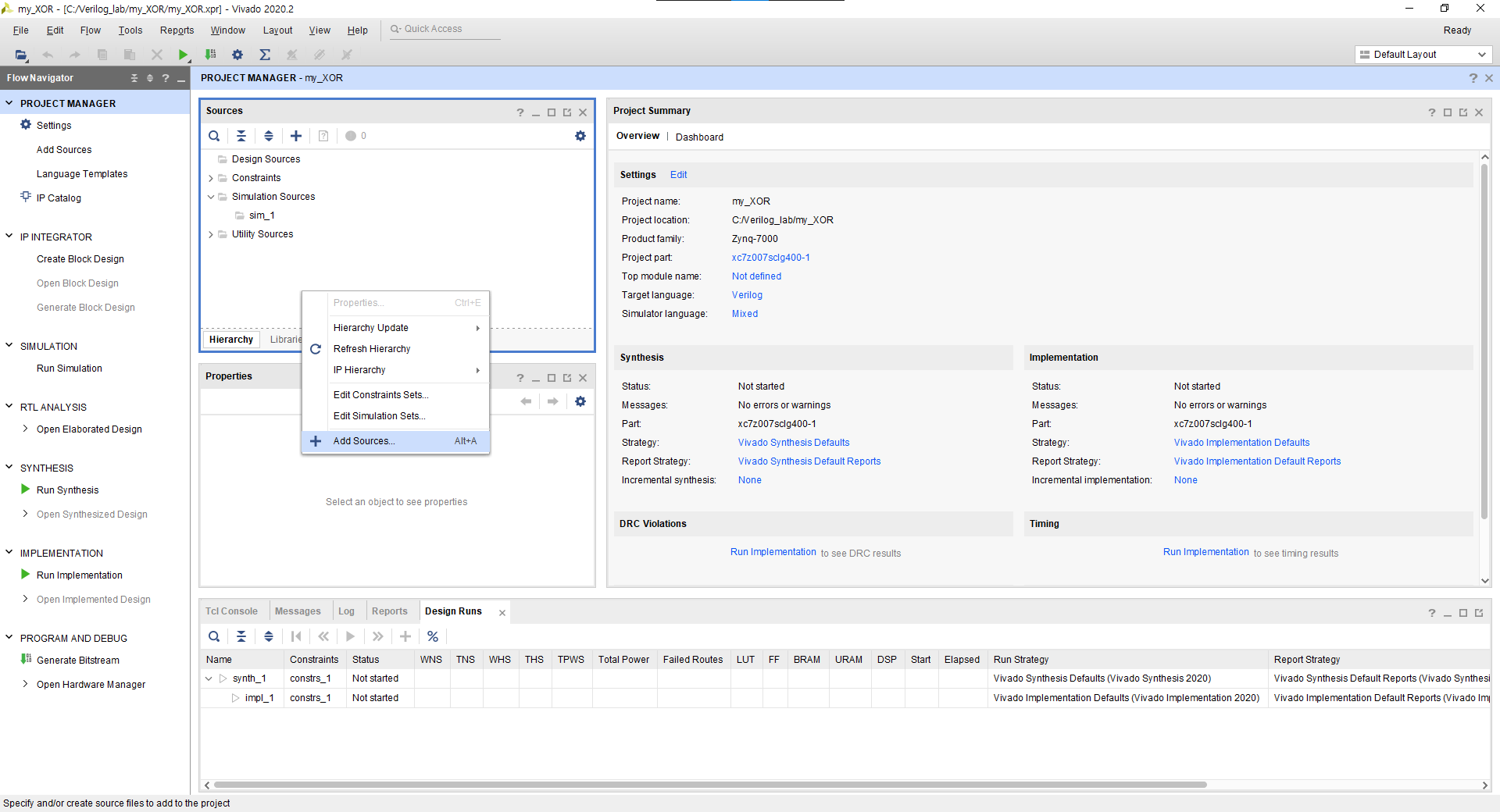
Task: Search in the Design Runs panel
Action: [214, 636]
